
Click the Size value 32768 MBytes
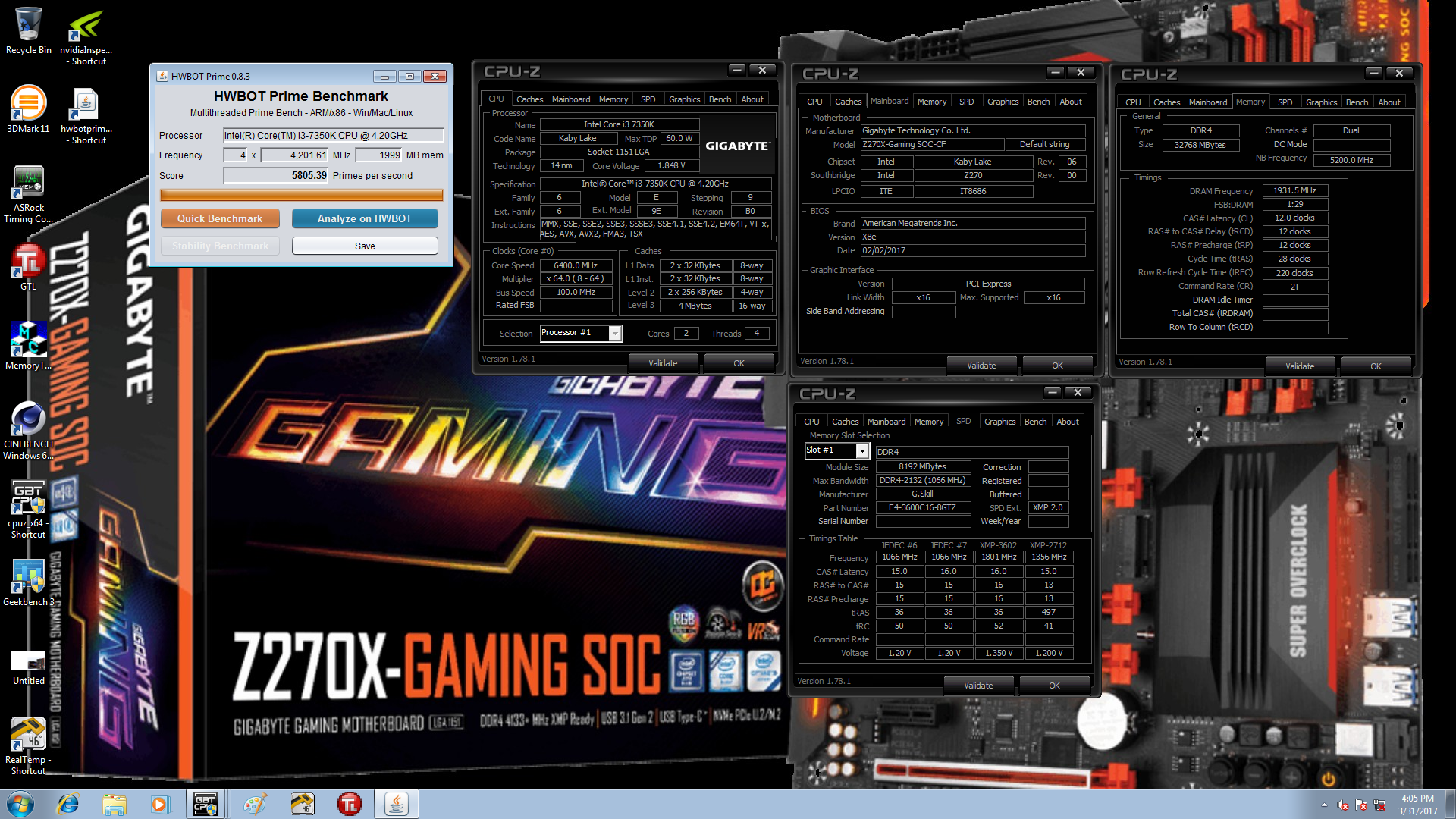[1200, 145]
